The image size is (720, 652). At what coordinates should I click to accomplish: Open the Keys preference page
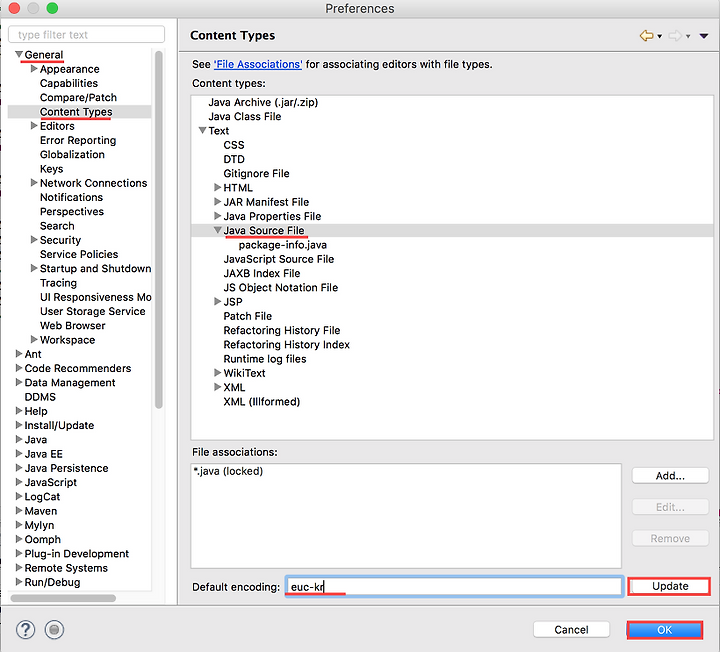point(51,169)
